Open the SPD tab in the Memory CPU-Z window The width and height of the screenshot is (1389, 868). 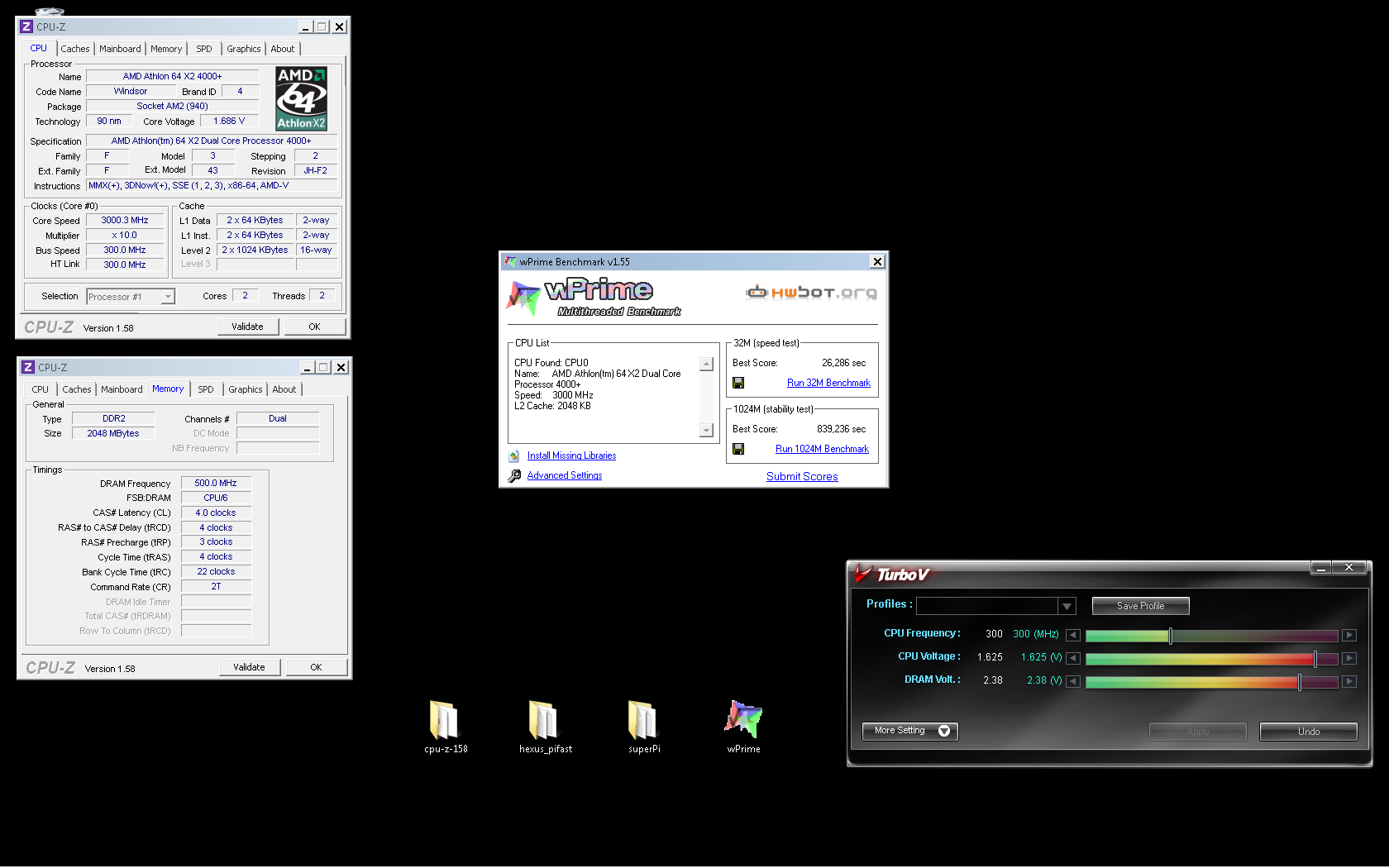pos(206,389)
